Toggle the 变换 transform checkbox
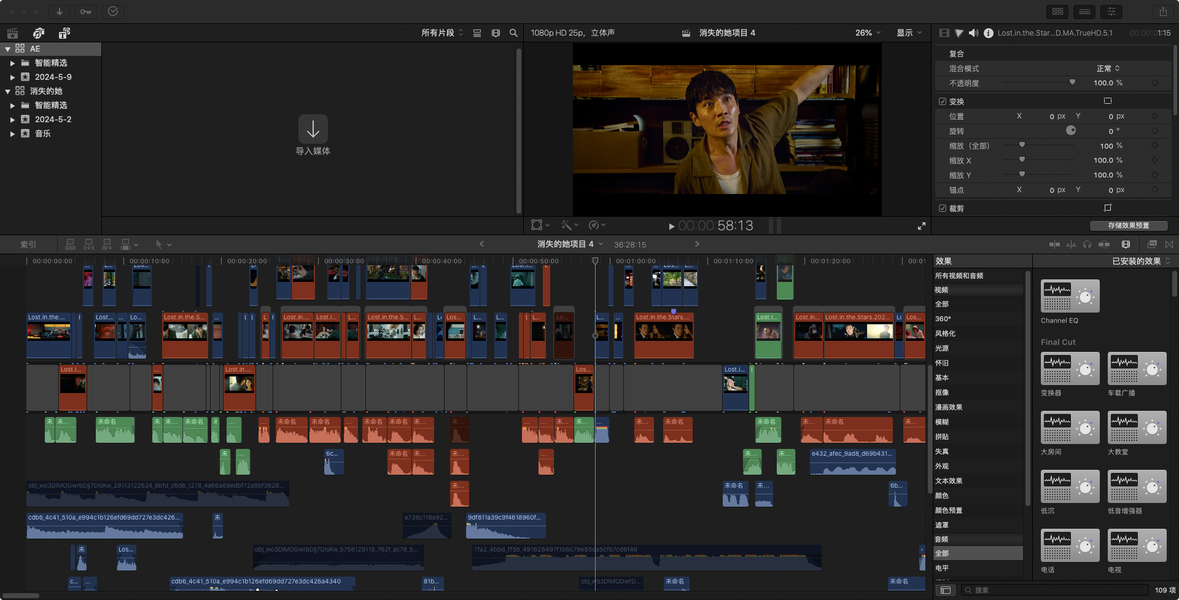The width and height of the screenshot is (1179, 600). [x=942, y=102]
